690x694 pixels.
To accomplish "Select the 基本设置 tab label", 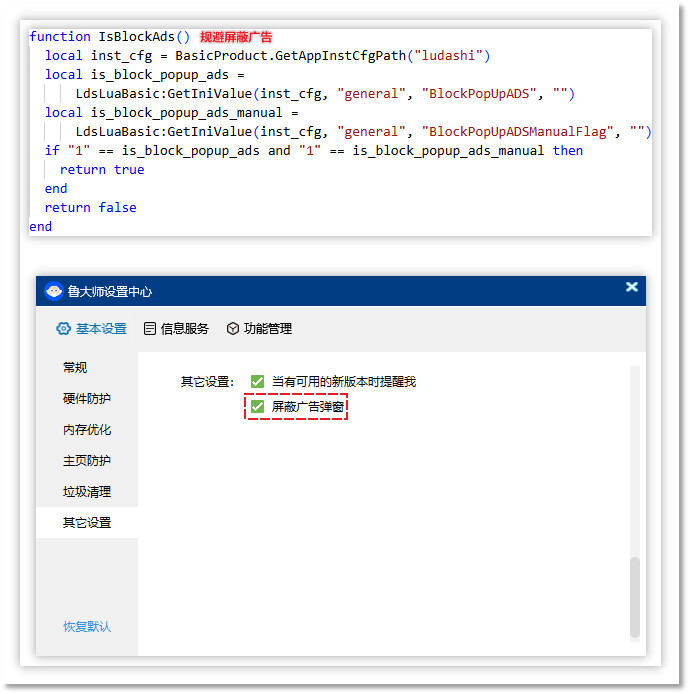I will (101, 329).
